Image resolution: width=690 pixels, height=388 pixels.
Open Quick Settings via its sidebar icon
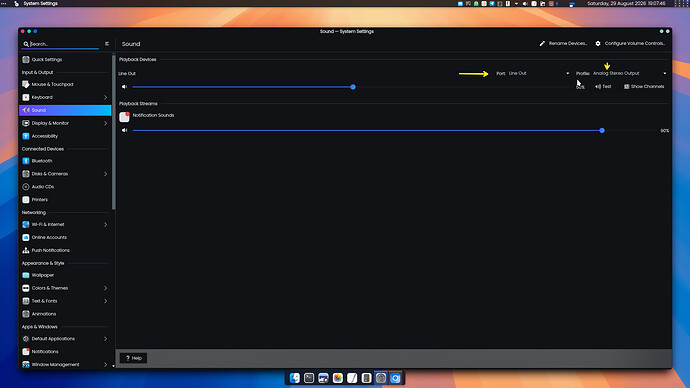(26, 59)
